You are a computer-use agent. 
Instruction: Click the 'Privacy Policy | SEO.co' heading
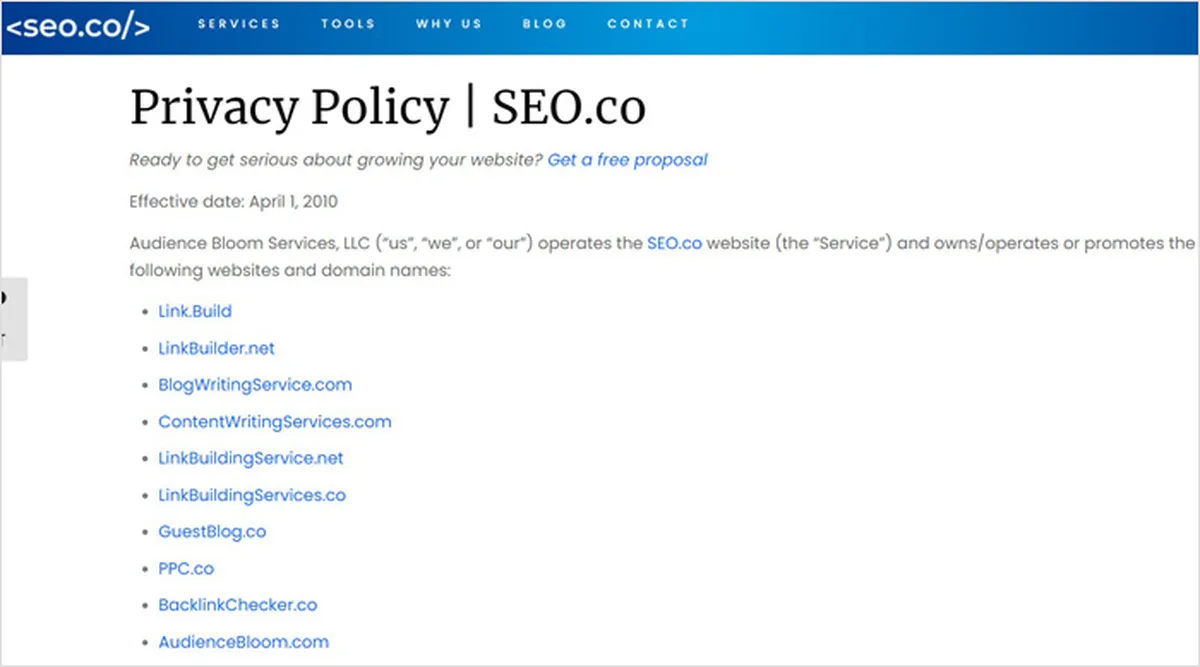point(388,108)
